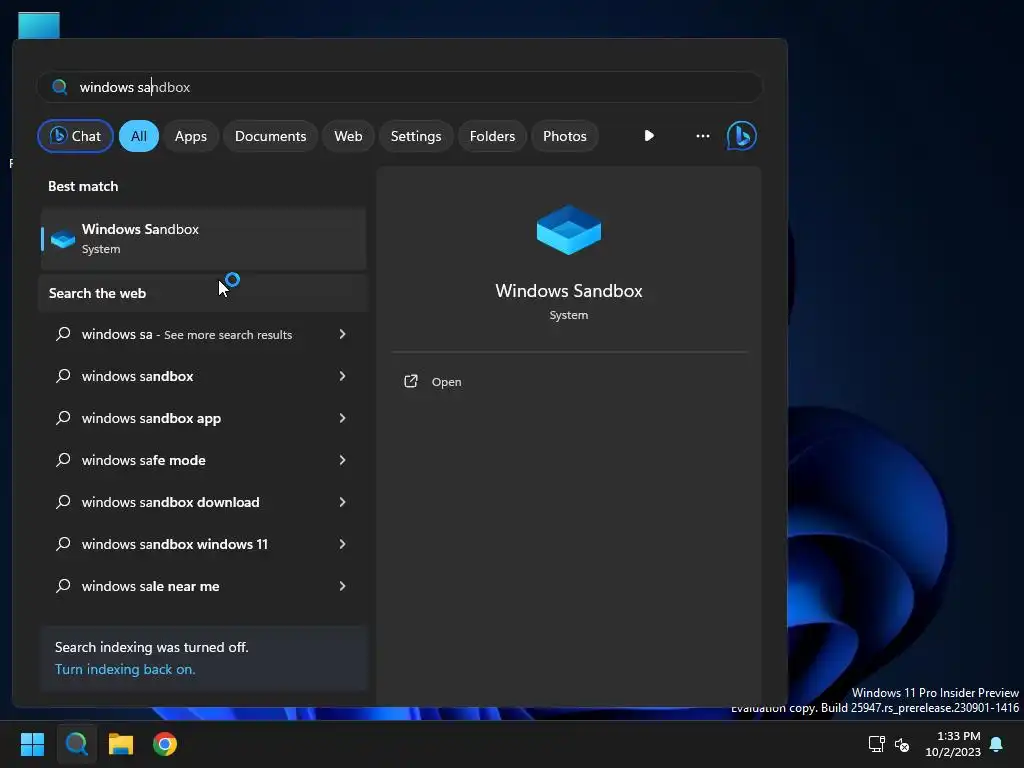Screen dimensions: 1024x768
Task: Select 'windows sandbox windows 11' suggestion
Action: [x=203, y=544]
